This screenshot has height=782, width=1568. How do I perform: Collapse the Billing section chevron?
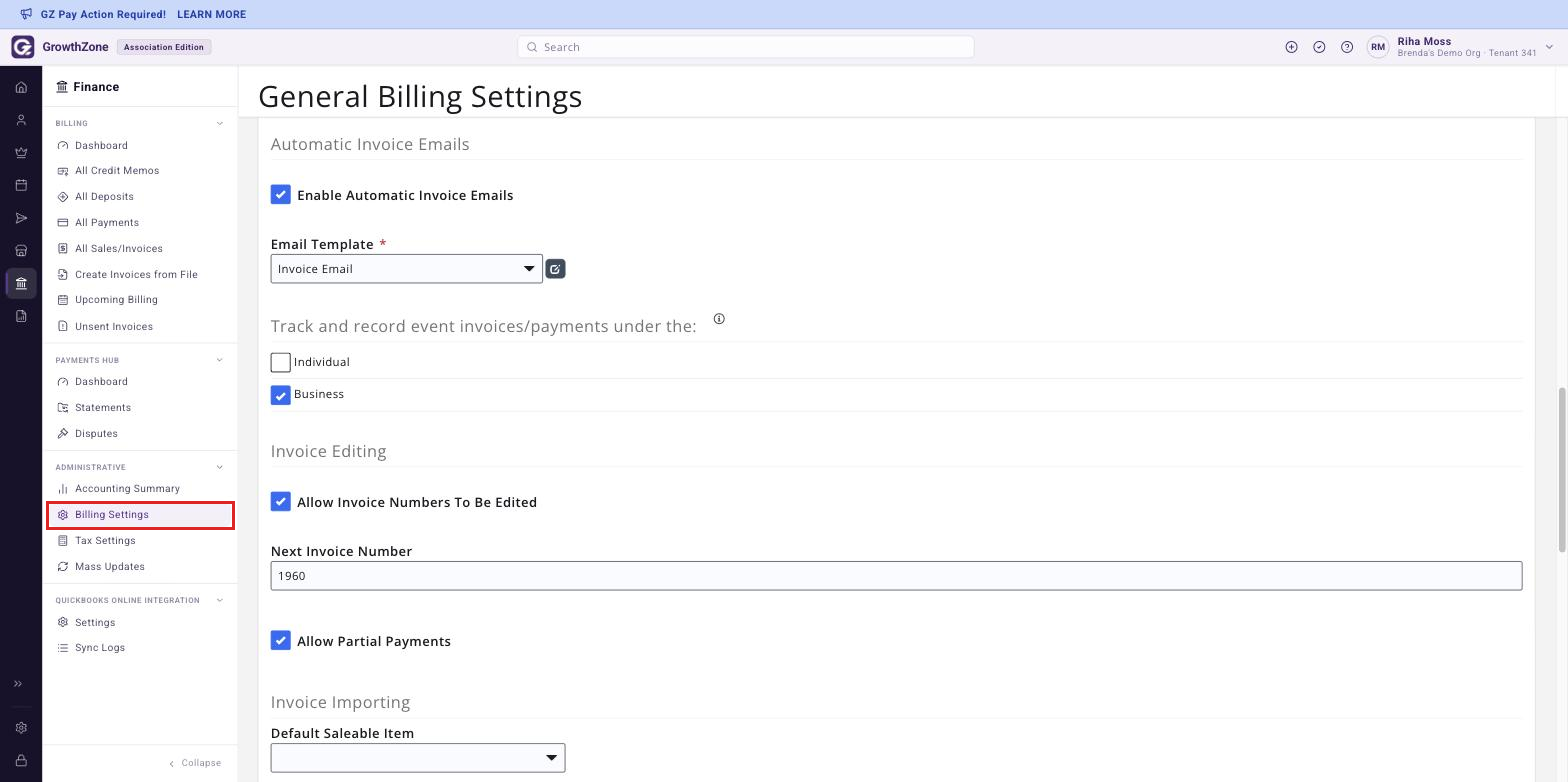(x=220, y=124)
